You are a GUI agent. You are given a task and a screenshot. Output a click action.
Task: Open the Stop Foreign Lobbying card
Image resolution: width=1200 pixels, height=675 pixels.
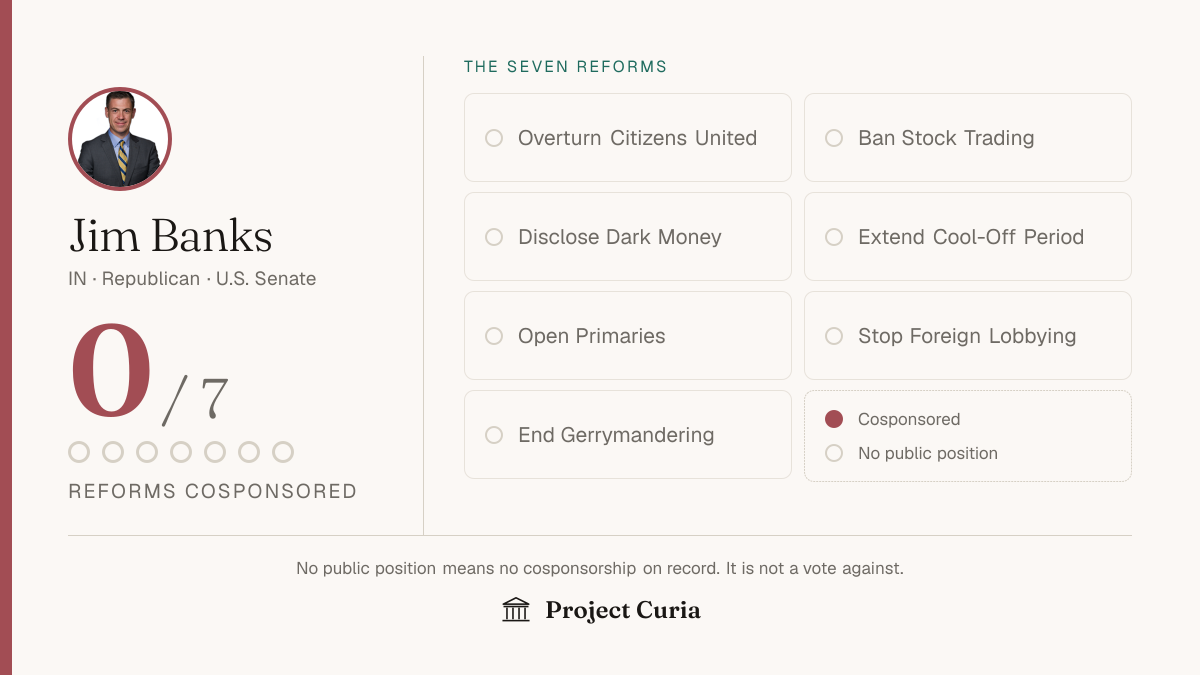(968, 336)
